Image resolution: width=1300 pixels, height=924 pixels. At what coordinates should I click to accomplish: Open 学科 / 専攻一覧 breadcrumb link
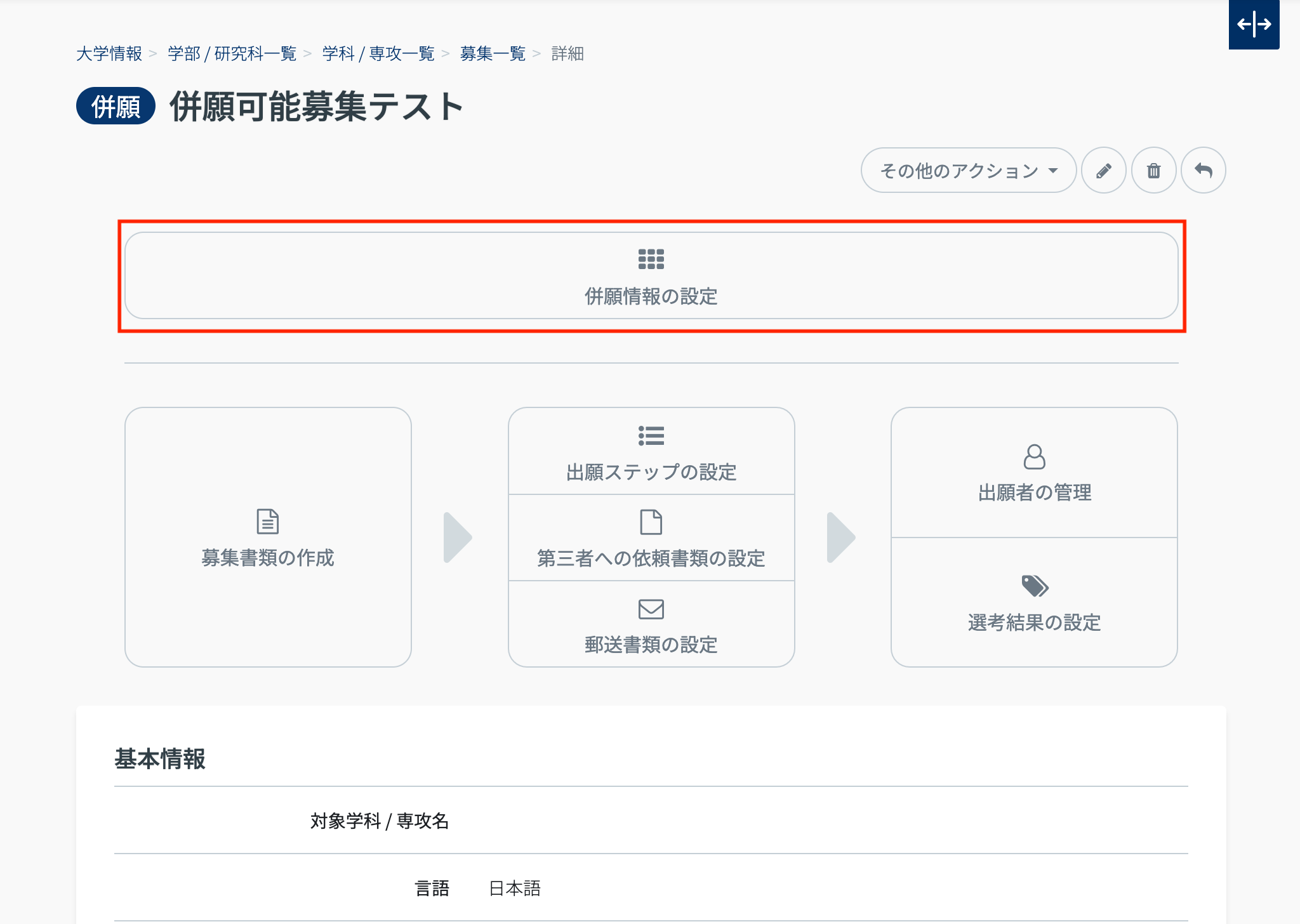tap(378, 54)
